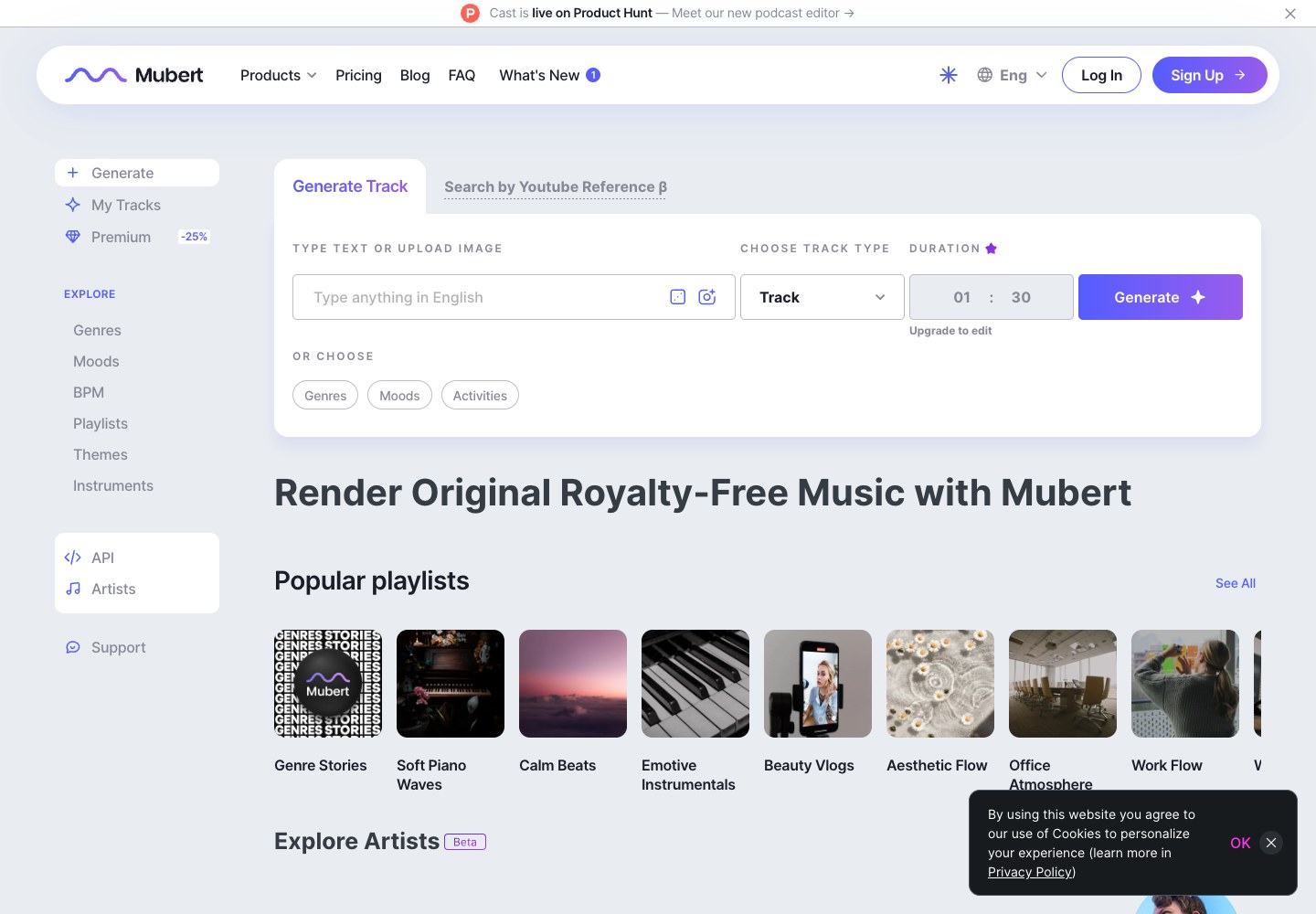Dismiss the Product Hunt banner

point(1290,14)
